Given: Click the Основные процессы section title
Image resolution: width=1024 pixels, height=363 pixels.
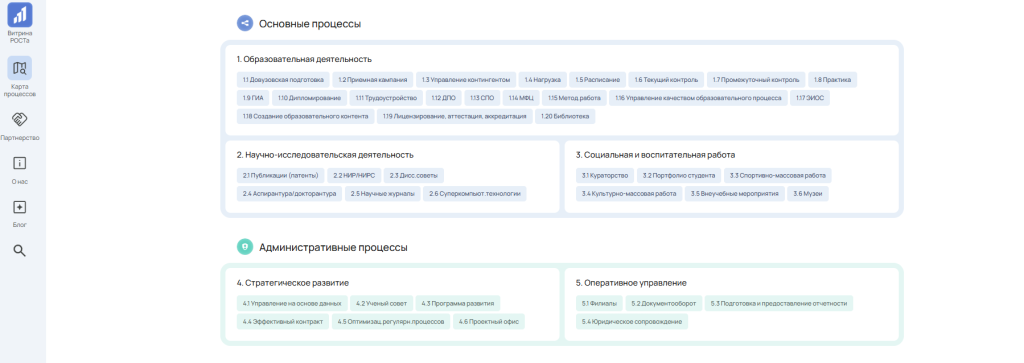Looking at the screenshot, I should point(310,24).
